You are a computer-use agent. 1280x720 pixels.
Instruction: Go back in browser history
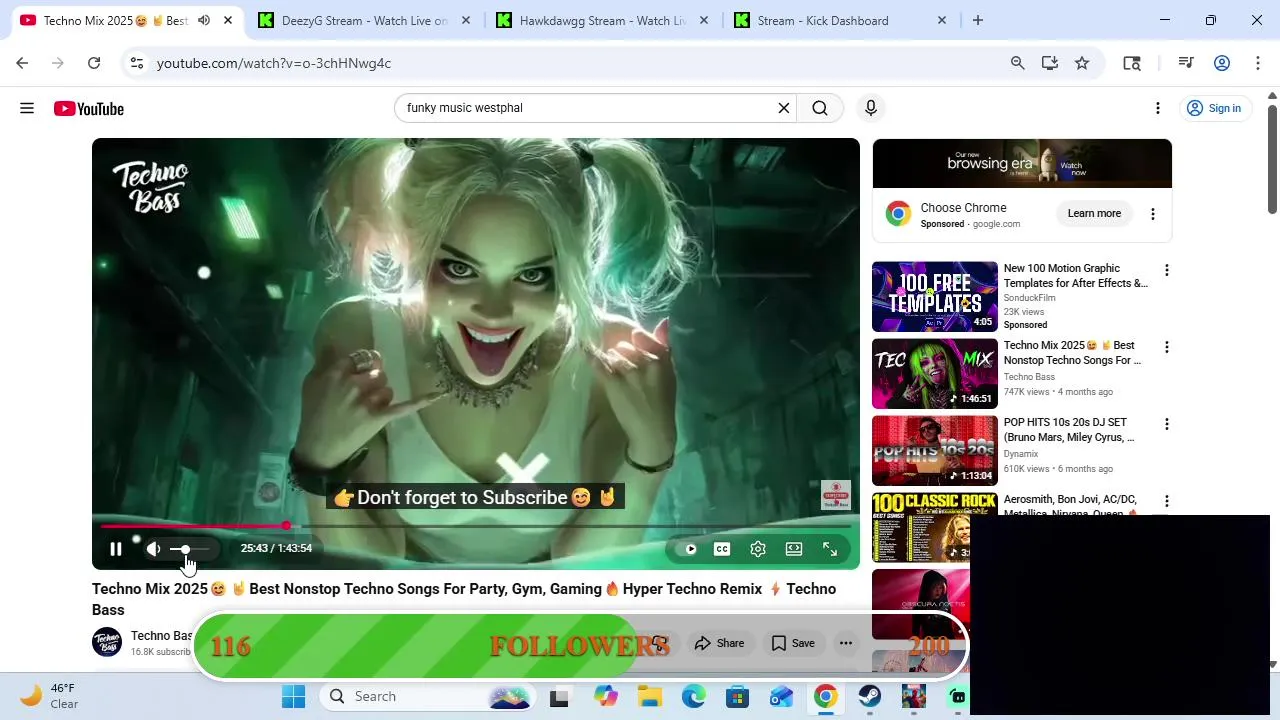(22, 63)
